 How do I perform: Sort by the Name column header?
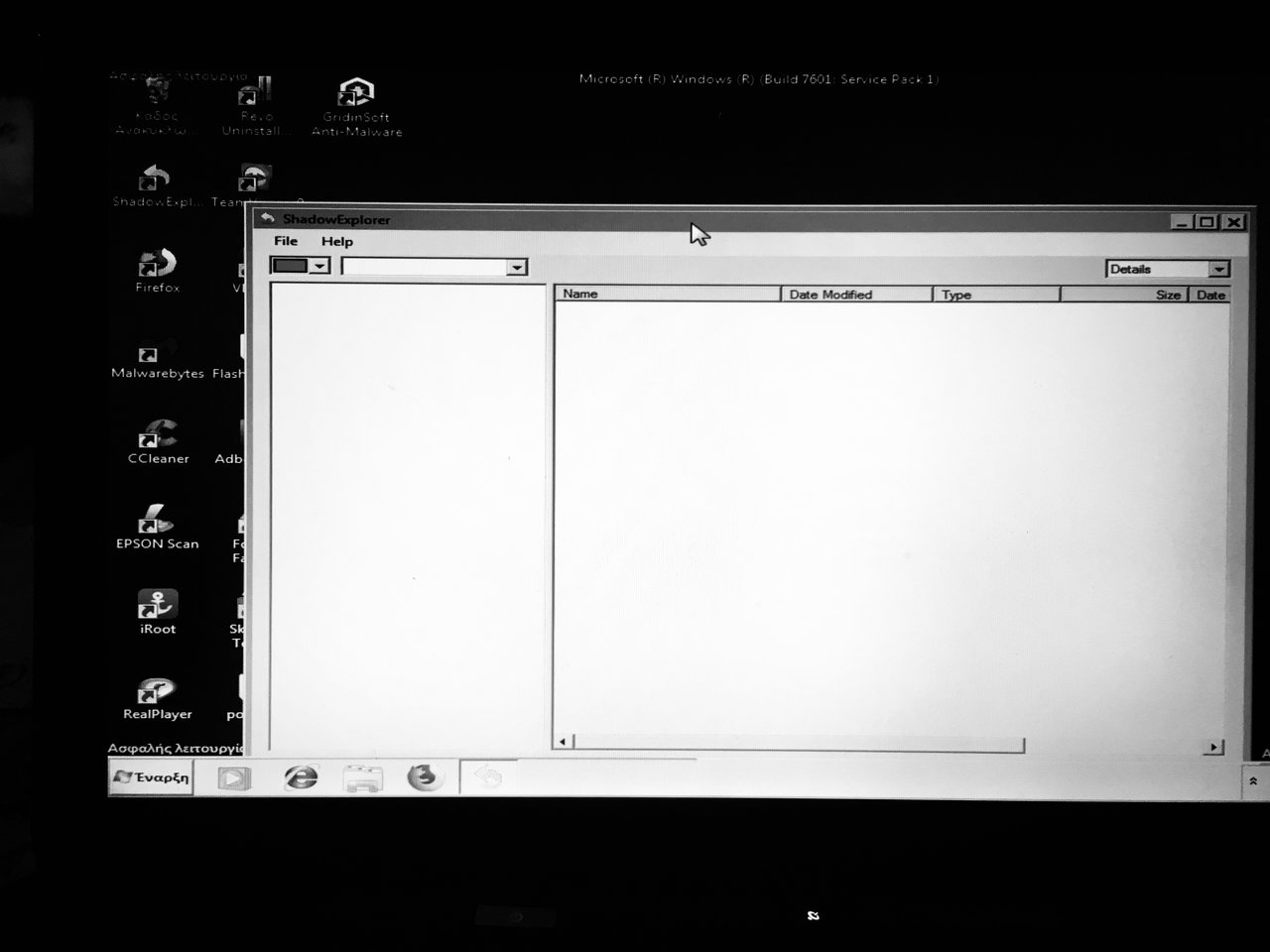668,294
